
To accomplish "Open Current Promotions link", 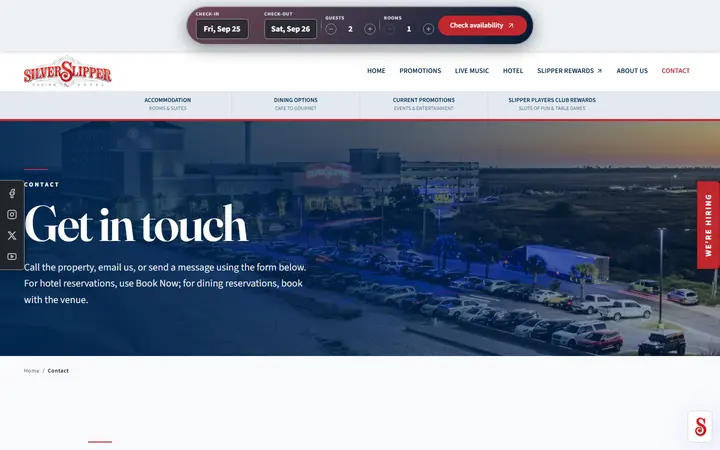I will point(423,104).
